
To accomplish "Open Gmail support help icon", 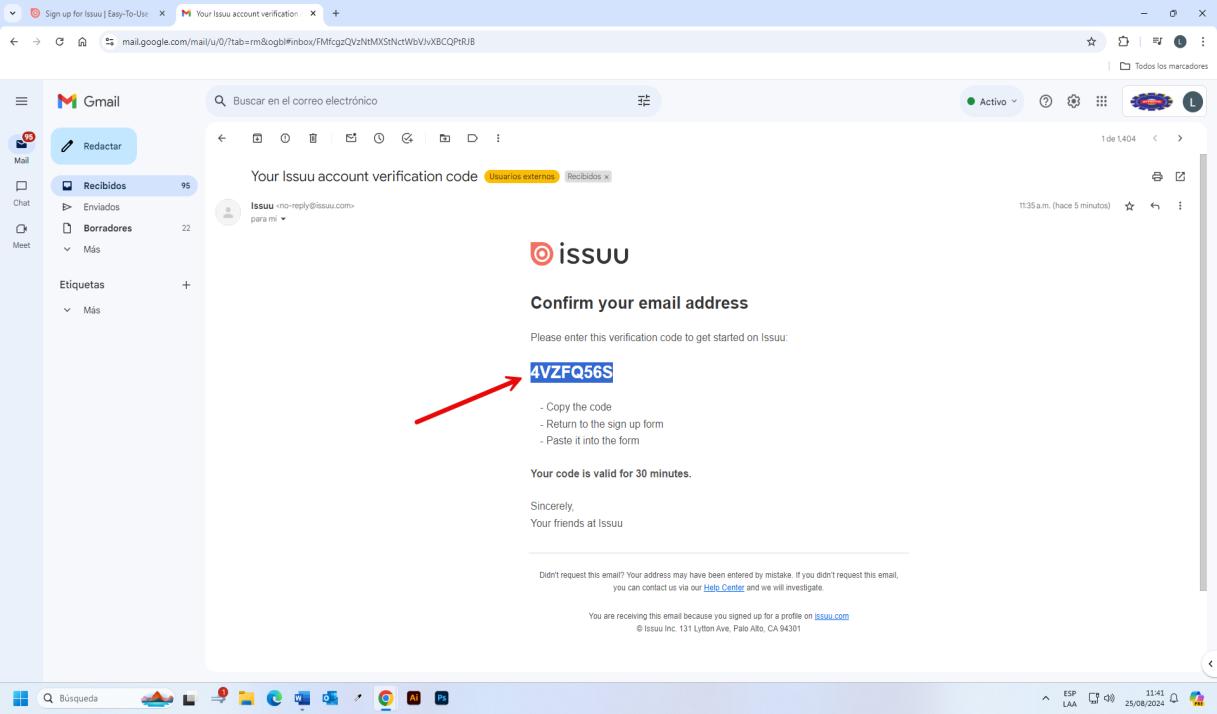I will [1046, 101].
